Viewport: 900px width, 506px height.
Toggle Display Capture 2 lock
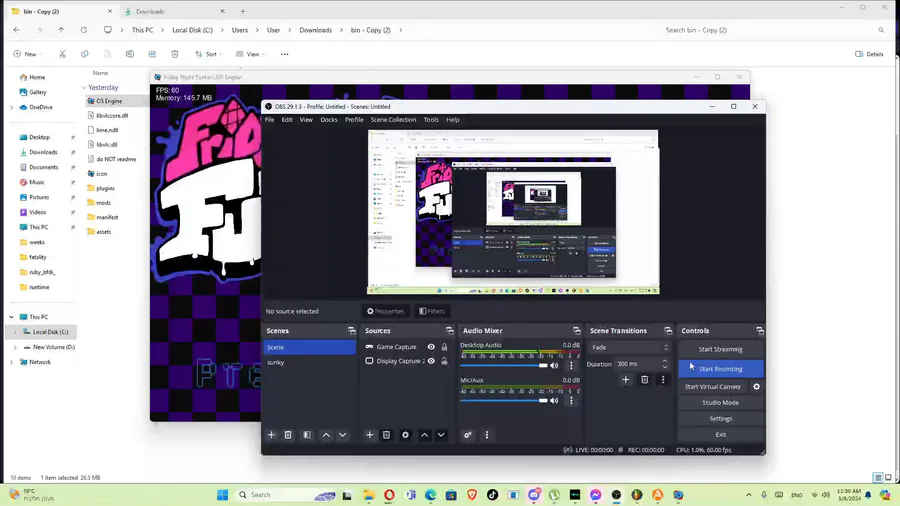tap(444, 361)
